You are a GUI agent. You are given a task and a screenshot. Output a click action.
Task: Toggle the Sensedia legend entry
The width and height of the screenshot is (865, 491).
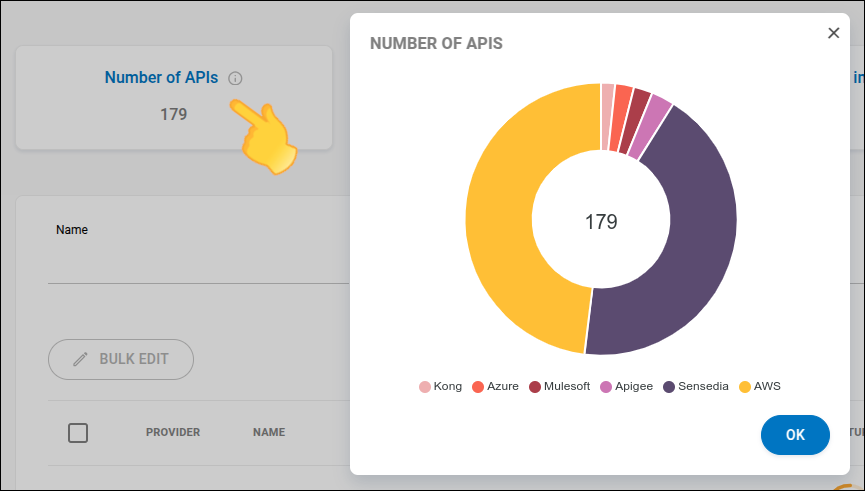(x=695, y=386)
